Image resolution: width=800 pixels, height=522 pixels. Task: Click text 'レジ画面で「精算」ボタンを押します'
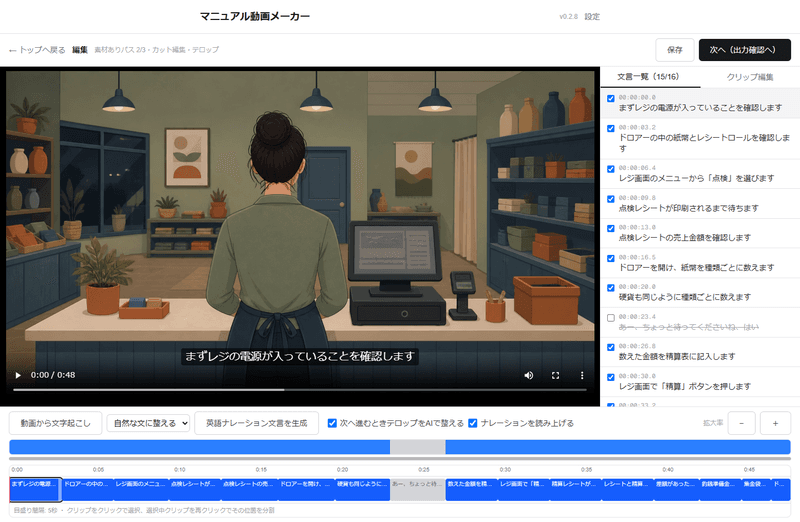[685, 387]
